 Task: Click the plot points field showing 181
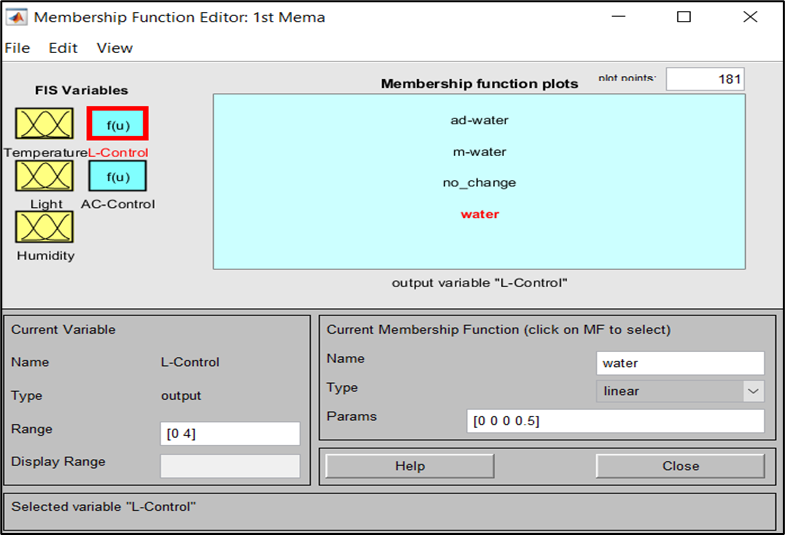tap(705, 79)
